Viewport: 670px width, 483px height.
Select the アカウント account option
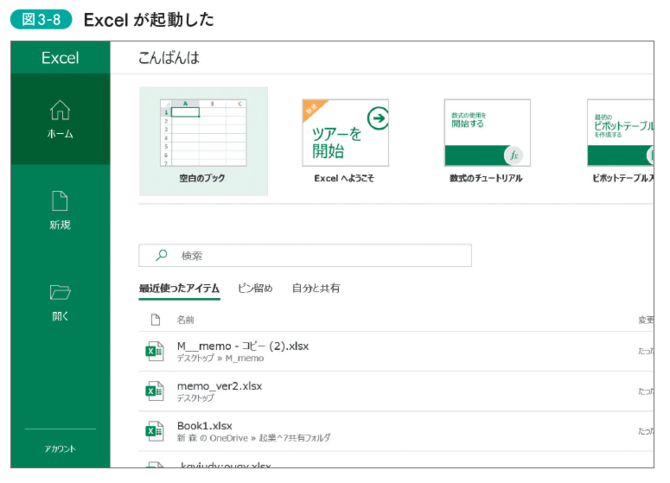pos(60,449)
